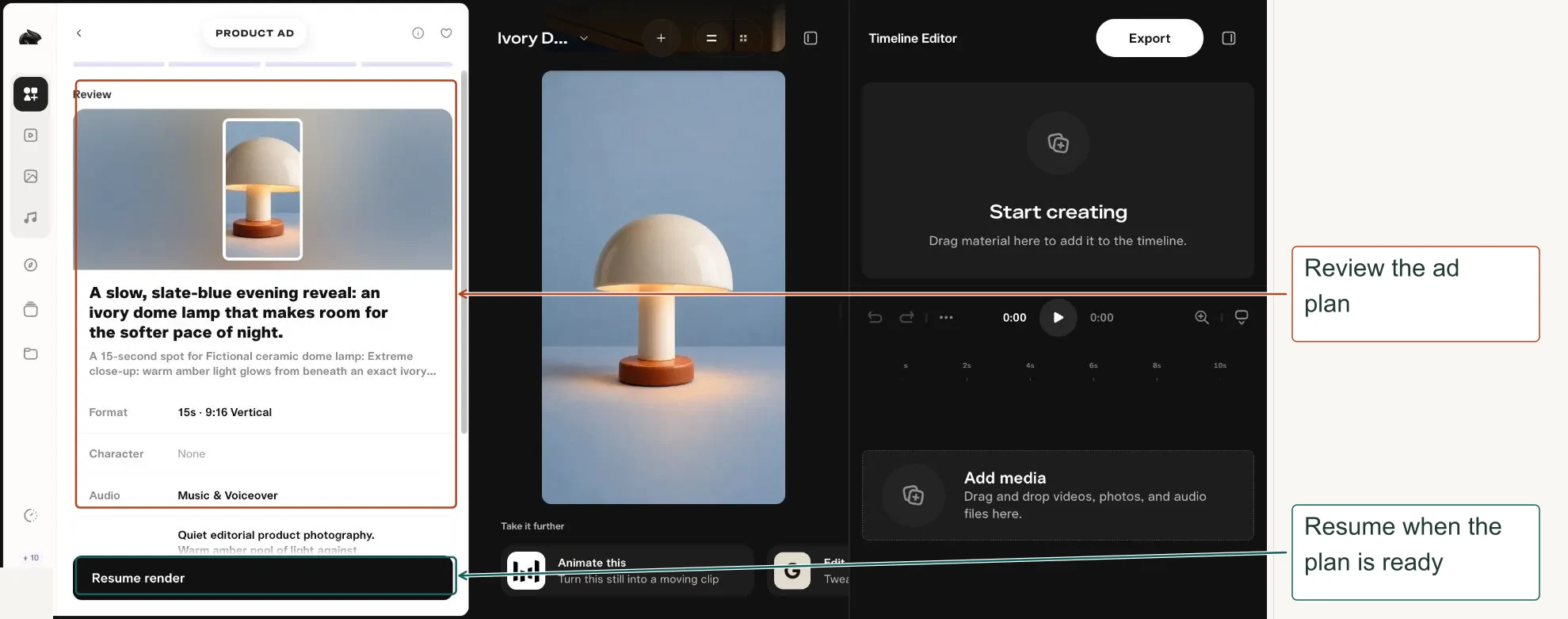Viewport: 1568px width, 619px height.
Task: Open the Music note section in the sidebar
Action: (x=31, y=217)
